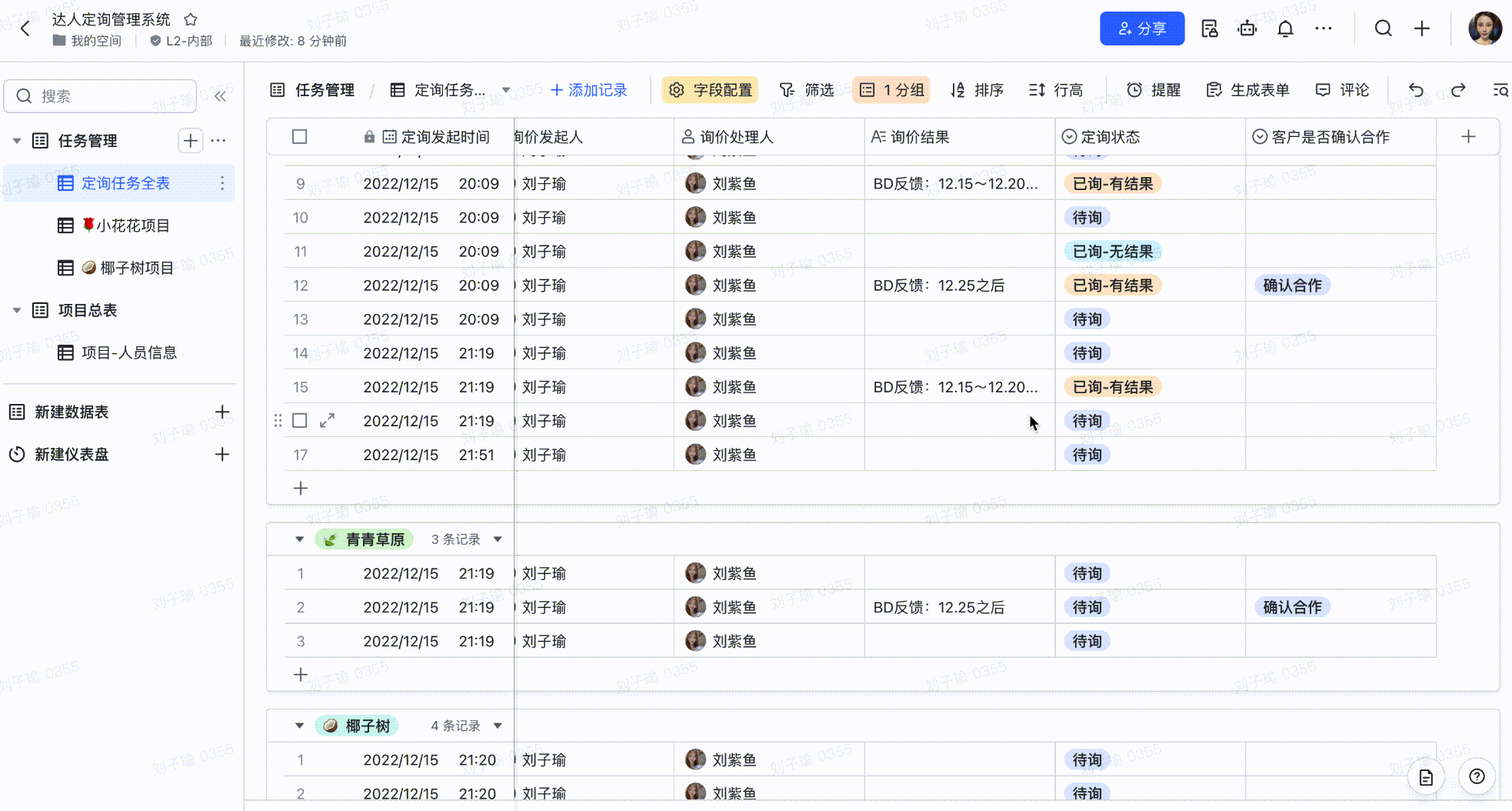Check the row 16 selection checkbox

click(300, 421)
